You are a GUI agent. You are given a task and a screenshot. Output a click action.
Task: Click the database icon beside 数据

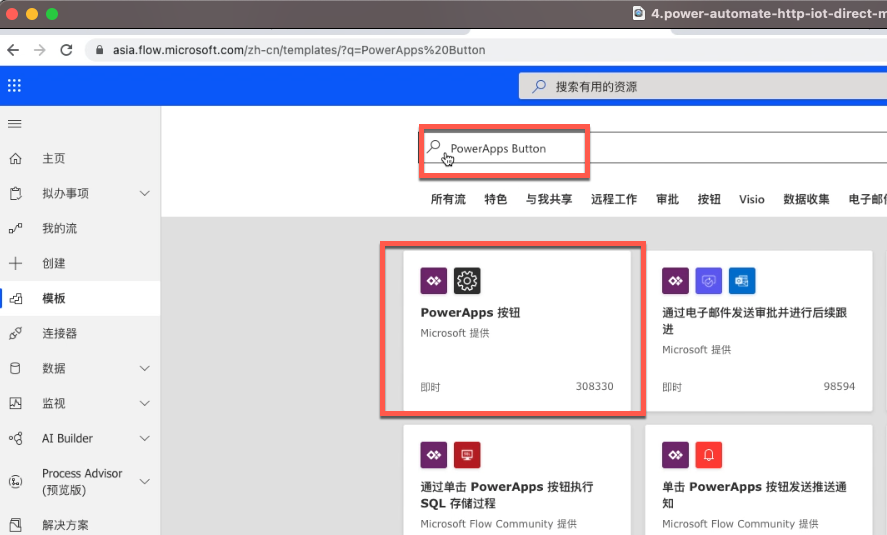point(15,369)
